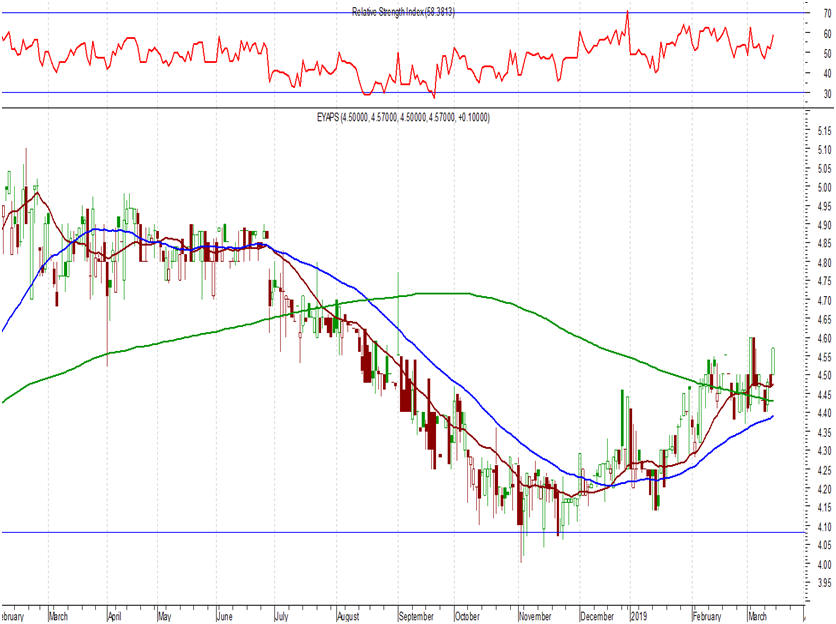
Task: Select the July month axis label
Action: 281,616
